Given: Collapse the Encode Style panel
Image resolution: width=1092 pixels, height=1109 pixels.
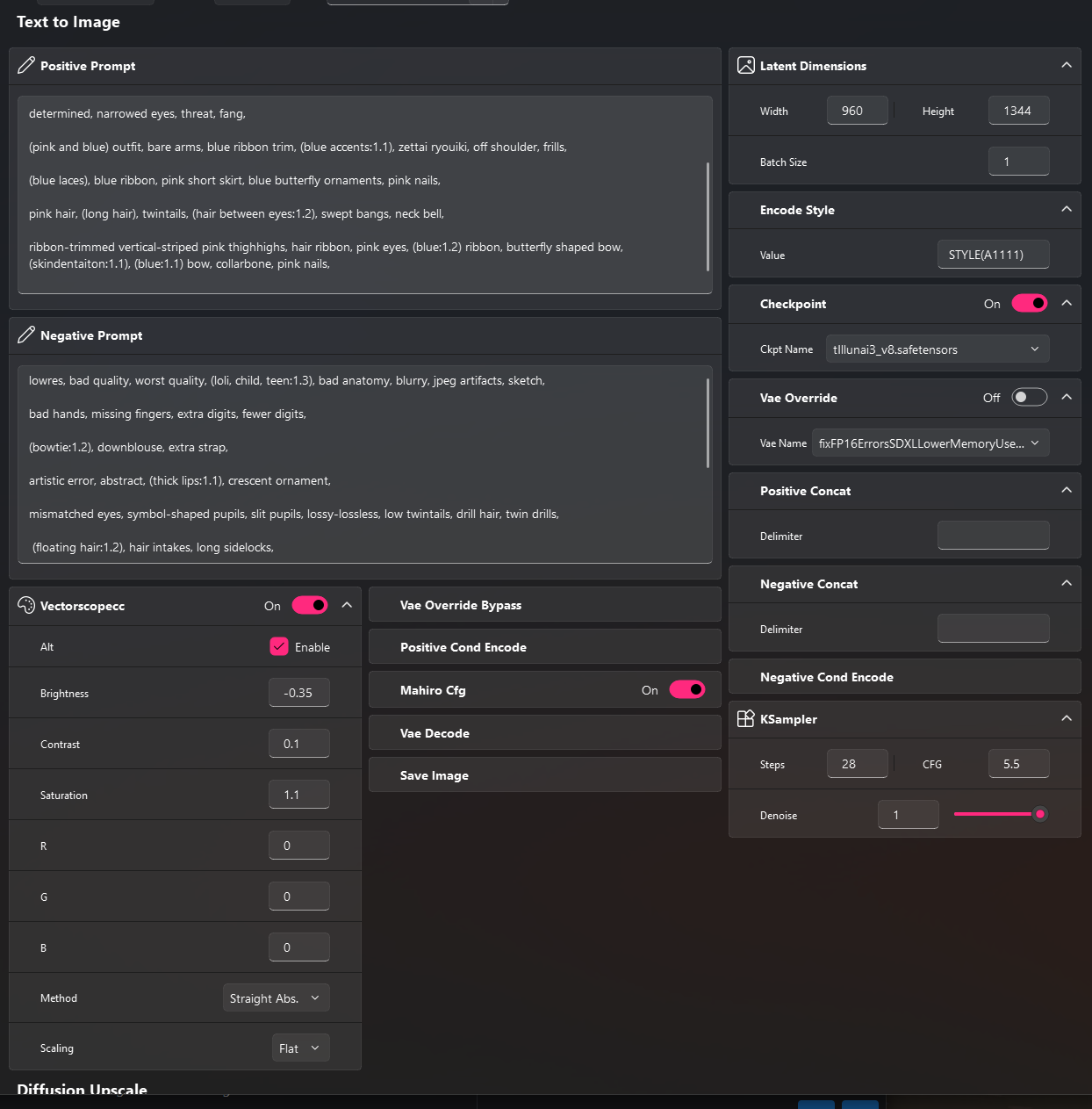Looking at the screenshot, I should pos(1067,210).
